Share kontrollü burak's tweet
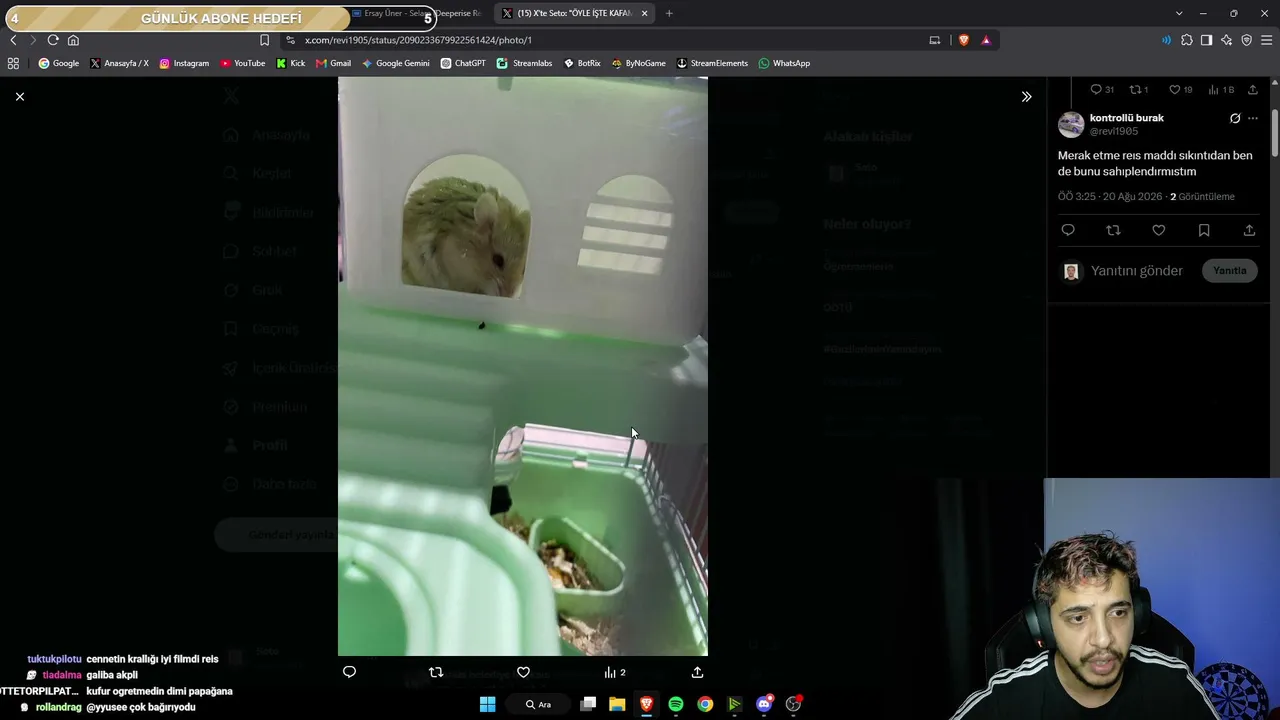Viewport: 1280px width, 720px height. coord(1249,230)
